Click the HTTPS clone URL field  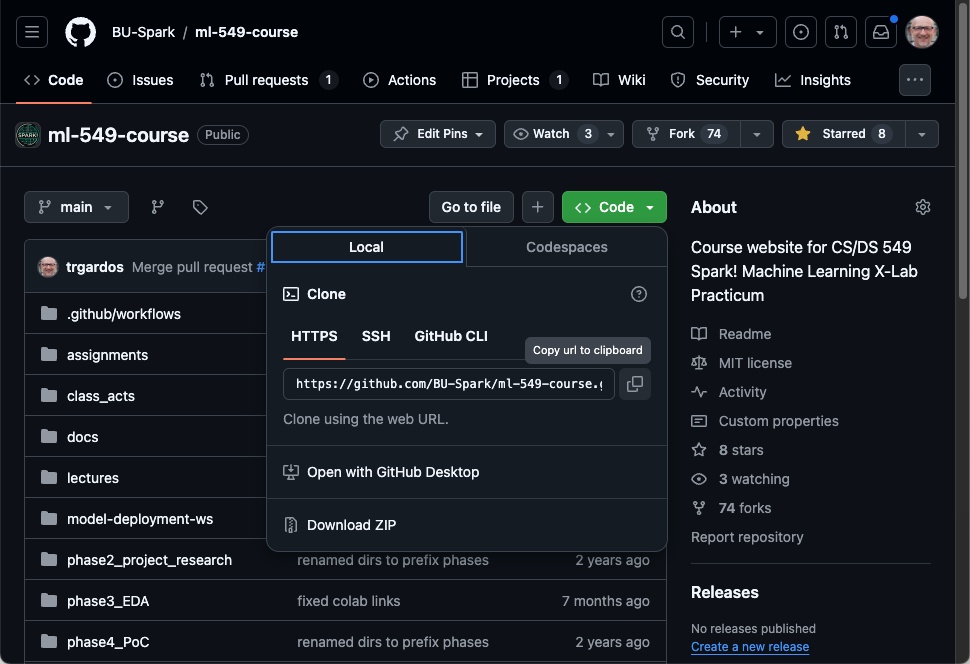[x=449, y=384]
